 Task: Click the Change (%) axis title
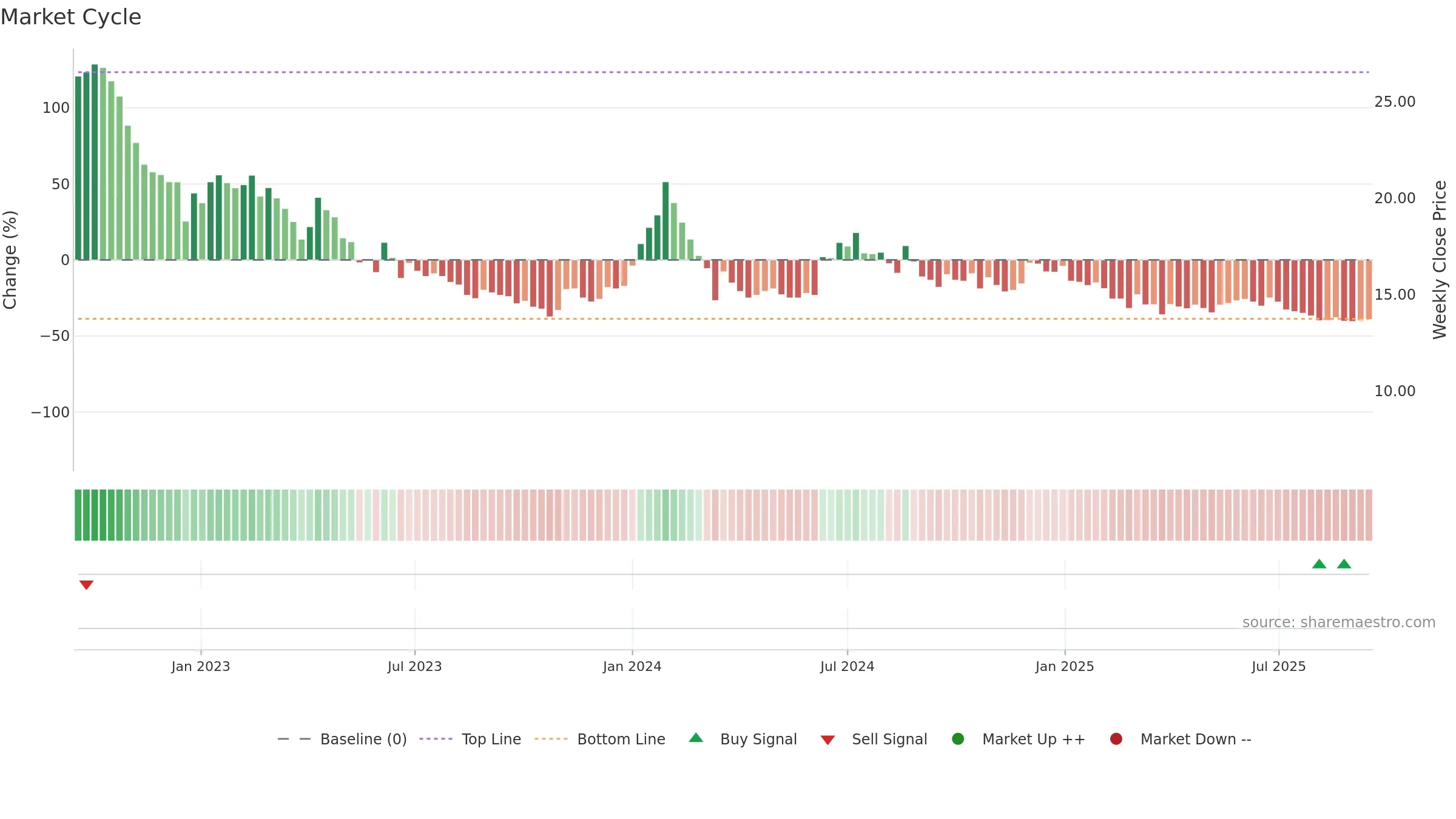[10, 260]
